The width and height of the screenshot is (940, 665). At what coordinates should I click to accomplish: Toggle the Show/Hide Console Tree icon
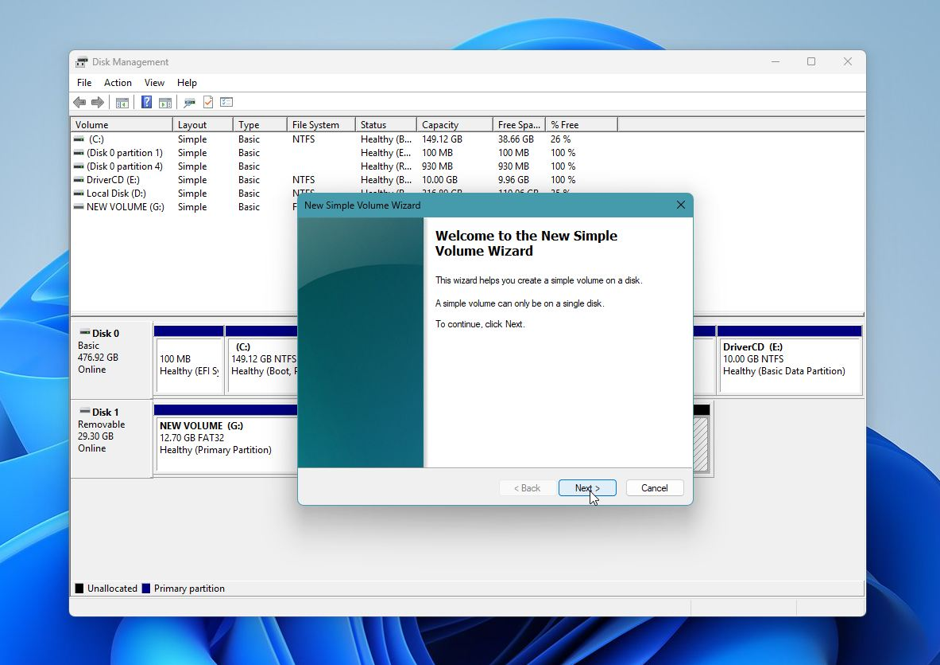tap(122, 103)
